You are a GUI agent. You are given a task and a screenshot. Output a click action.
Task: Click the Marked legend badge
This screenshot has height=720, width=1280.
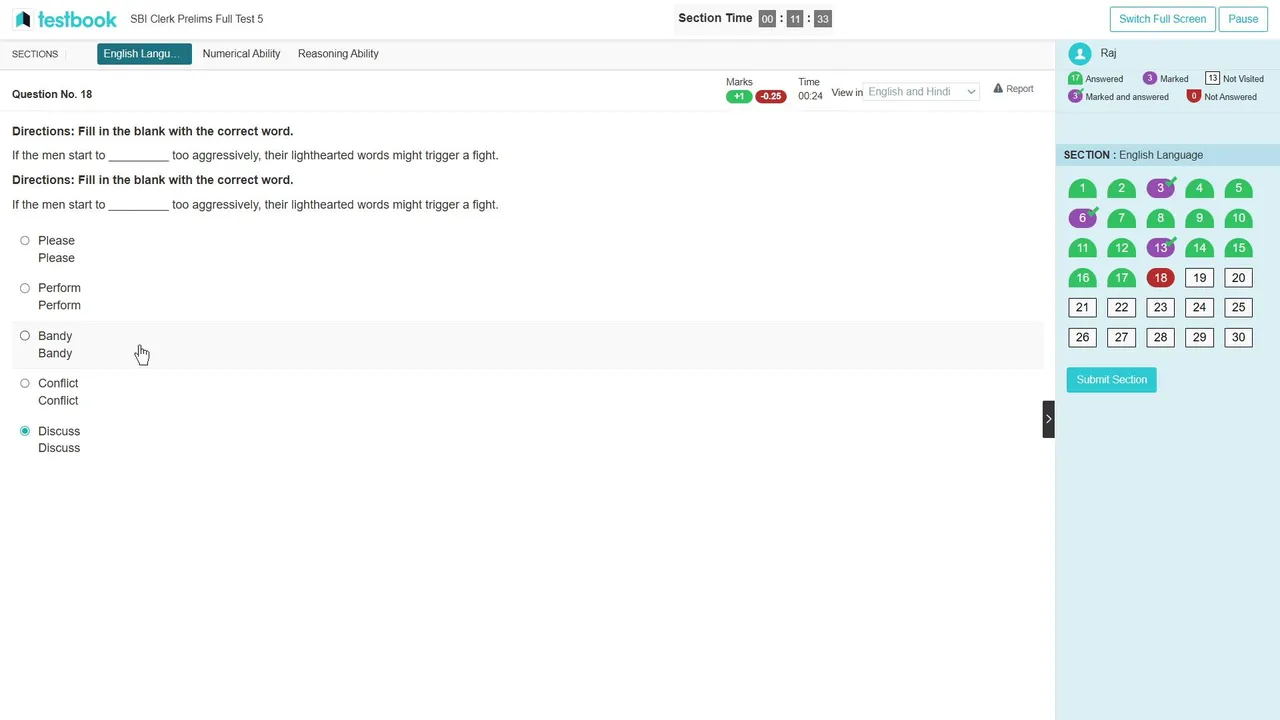coord(1150,78)
